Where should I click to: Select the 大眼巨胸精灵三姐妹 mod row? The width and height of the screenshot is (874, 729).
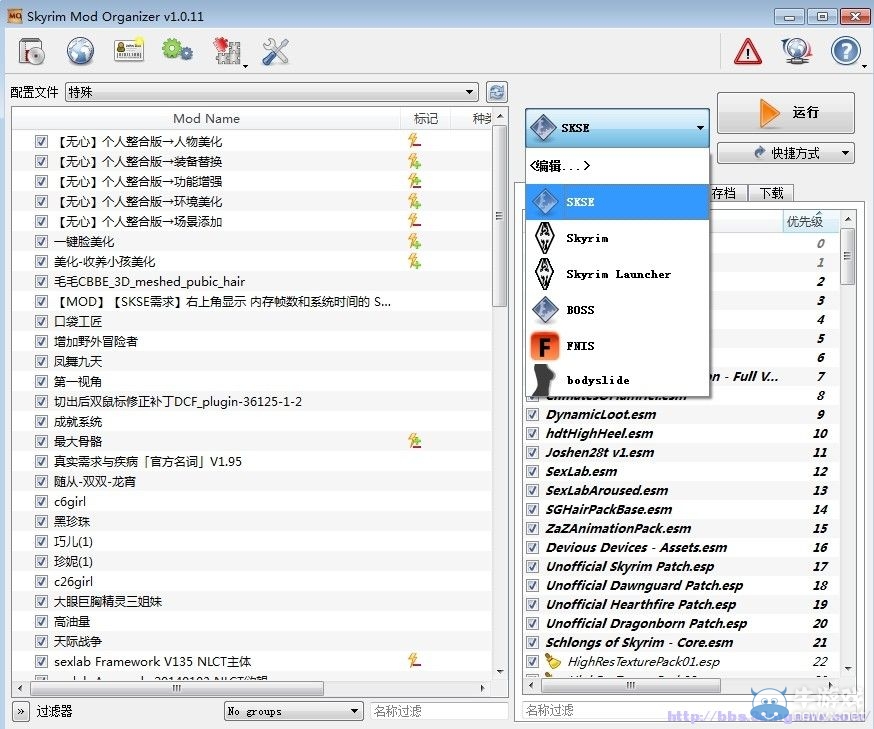pos(252,601)
